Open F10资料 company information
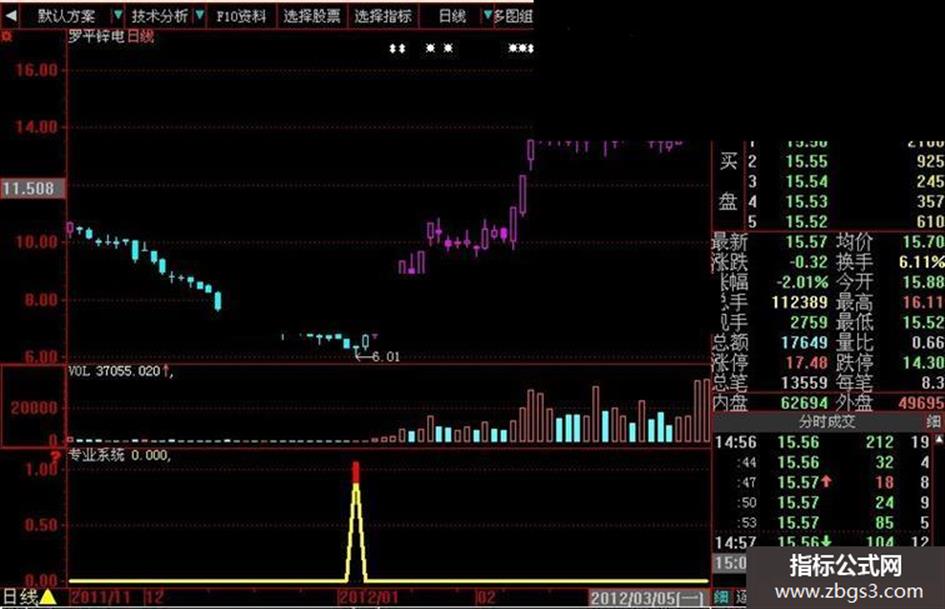This screenshot has width=945, height=609. click(x=241, y=16)
